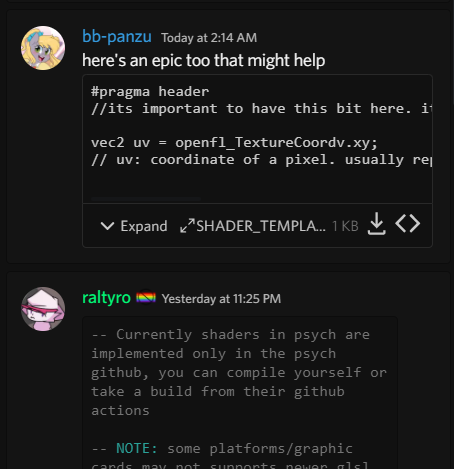Click the message text about an epic
This screenshot has height=469, width=454.
[204, 61]
